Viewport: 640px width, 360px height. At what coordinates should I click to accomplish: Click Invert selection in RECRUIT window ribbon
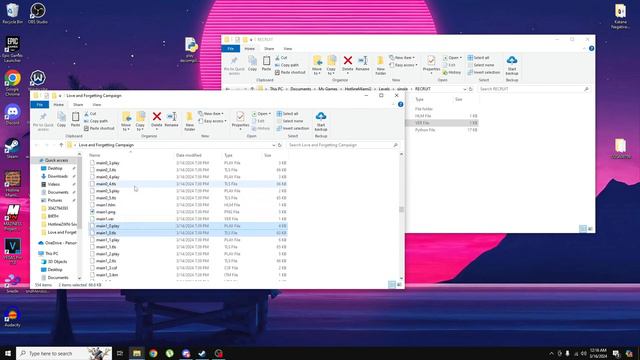484,72
